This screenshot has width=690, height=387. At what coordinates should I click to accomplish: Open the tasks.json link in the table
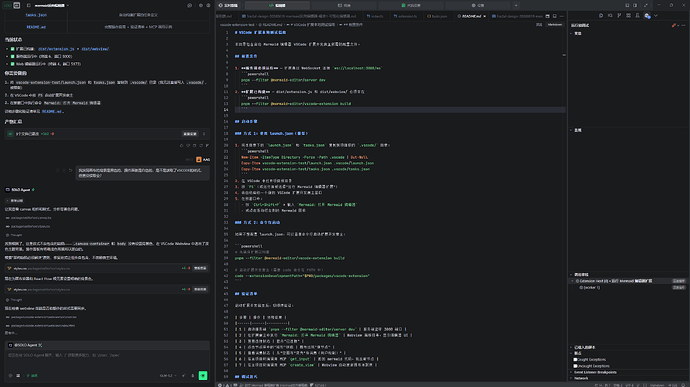(36, 15)
